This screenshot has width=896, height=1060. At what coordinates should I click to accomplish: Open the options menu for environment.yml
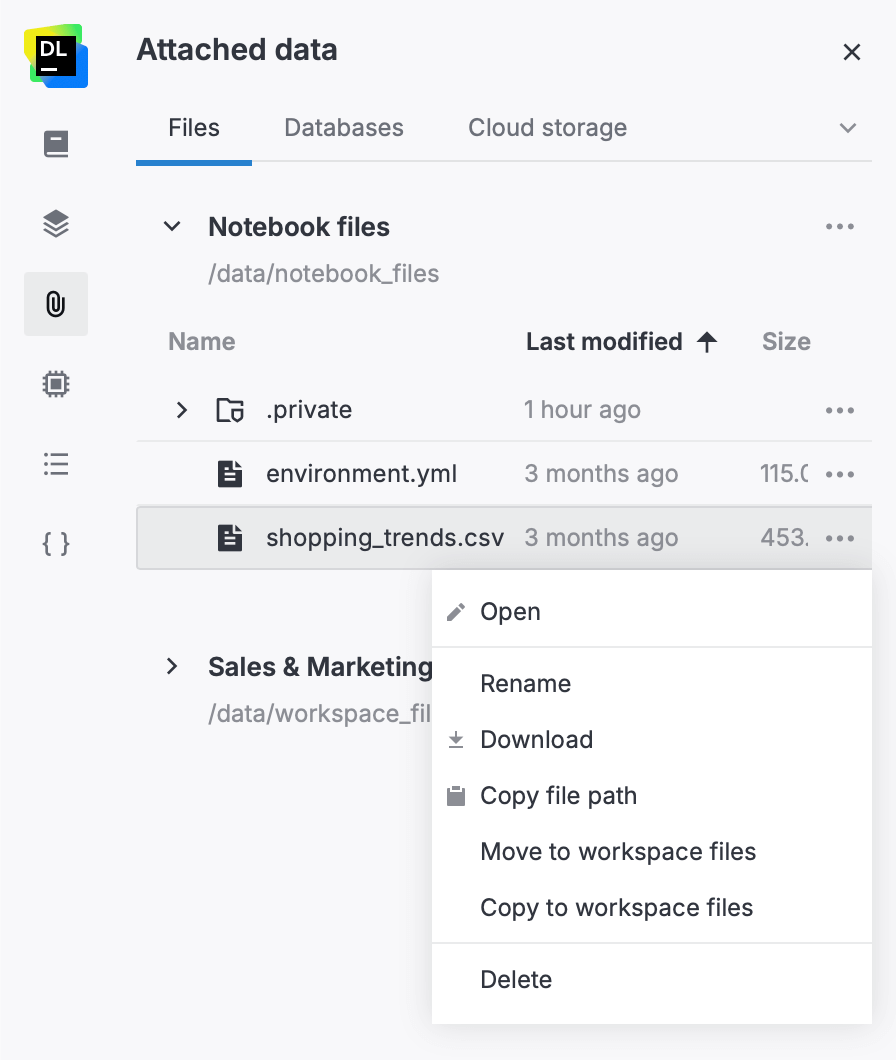pyautogui.click(x=839, y=473)
